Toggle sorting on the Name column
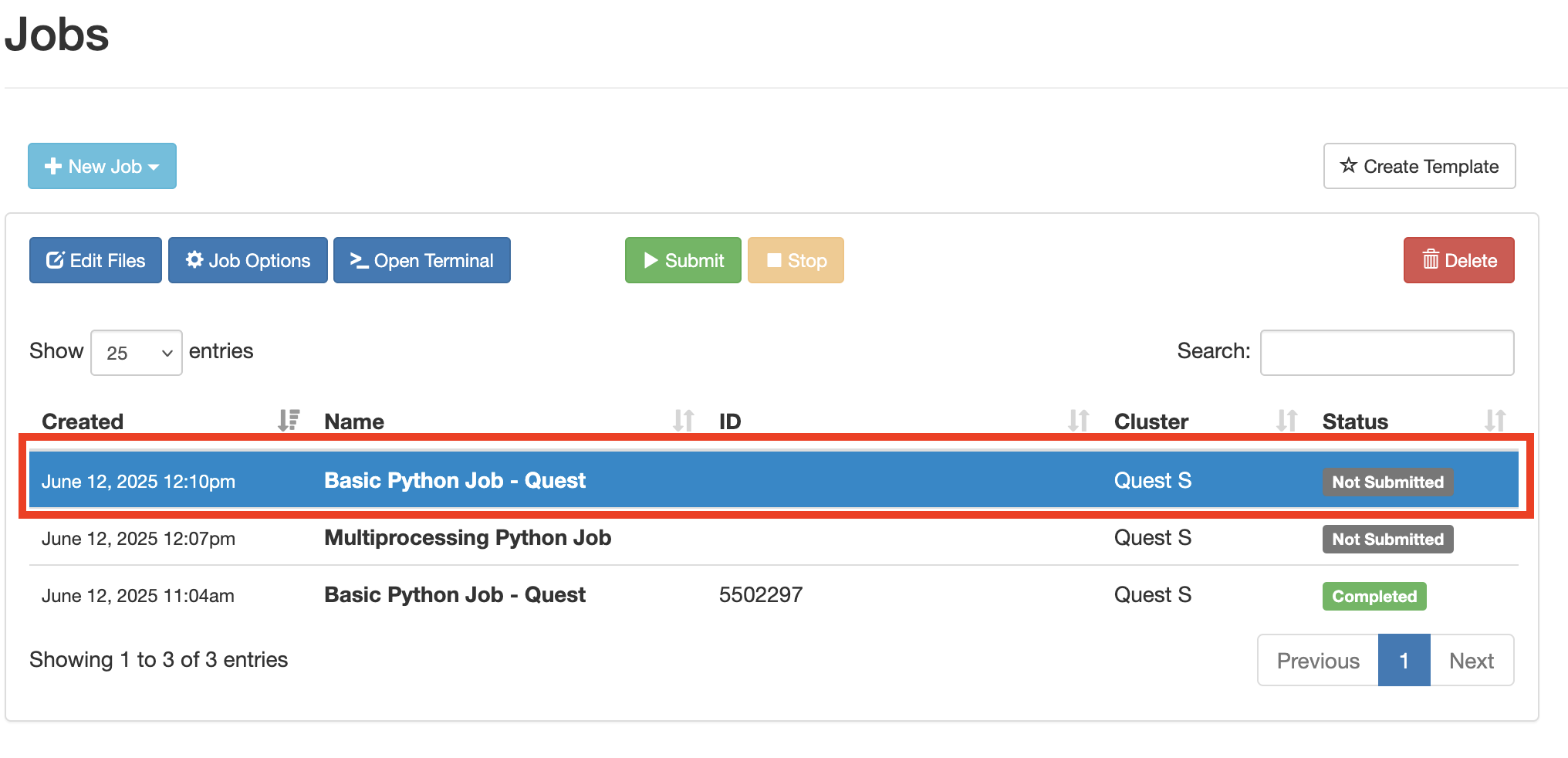Image resolution: width=1568 pixels, height=758 pixels. (682, 421)
